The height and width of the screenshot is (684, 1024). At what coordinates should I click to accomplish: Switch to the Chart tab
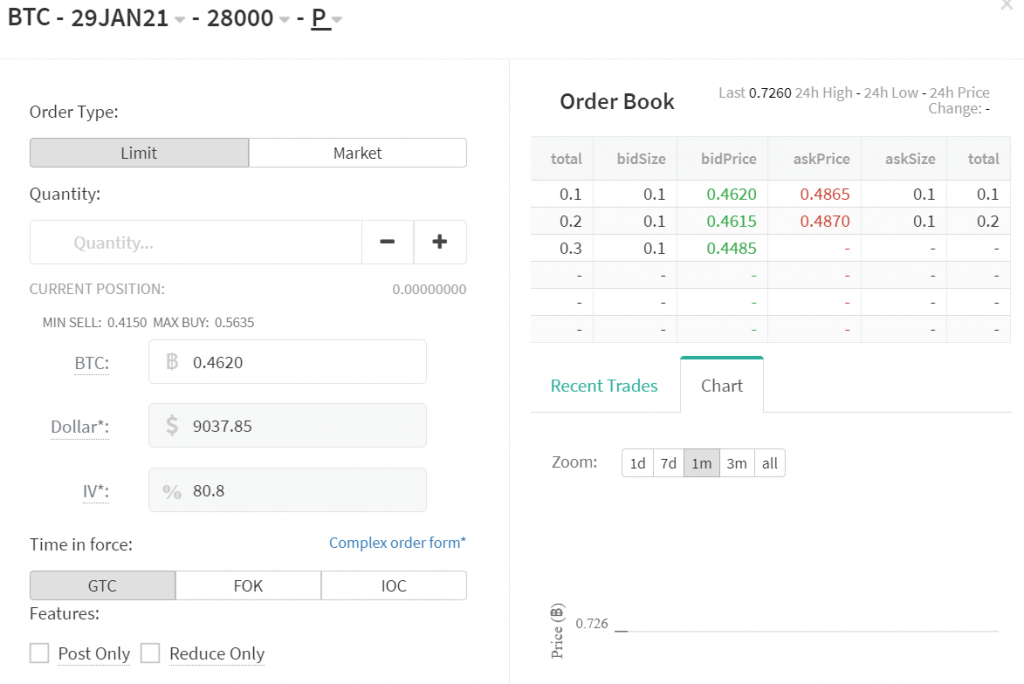(722, 385)
